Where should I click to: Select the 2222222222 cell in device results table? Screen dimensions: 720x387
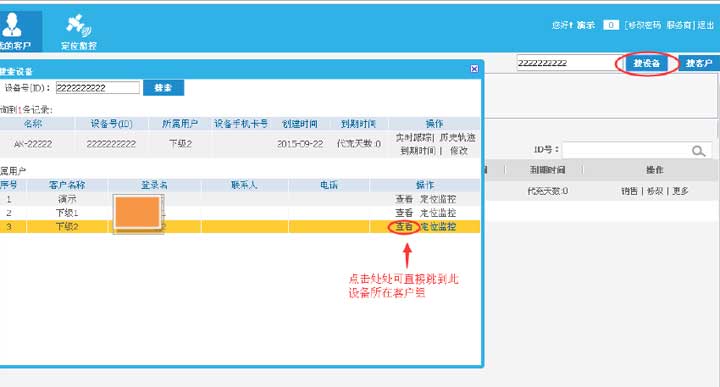[x=111, y=144]
